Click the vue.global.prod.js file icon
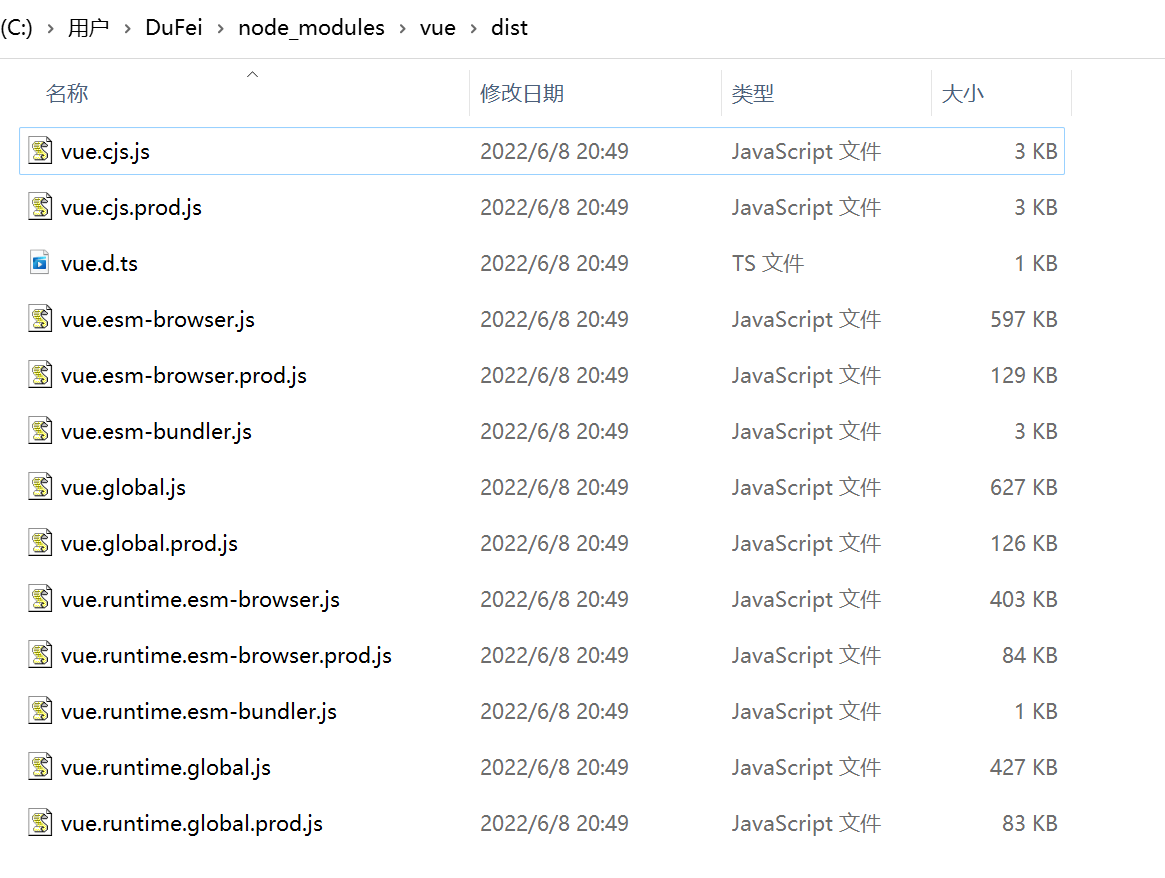The image size is (1165, 878). pyautogui.click(x=40, y=543)
